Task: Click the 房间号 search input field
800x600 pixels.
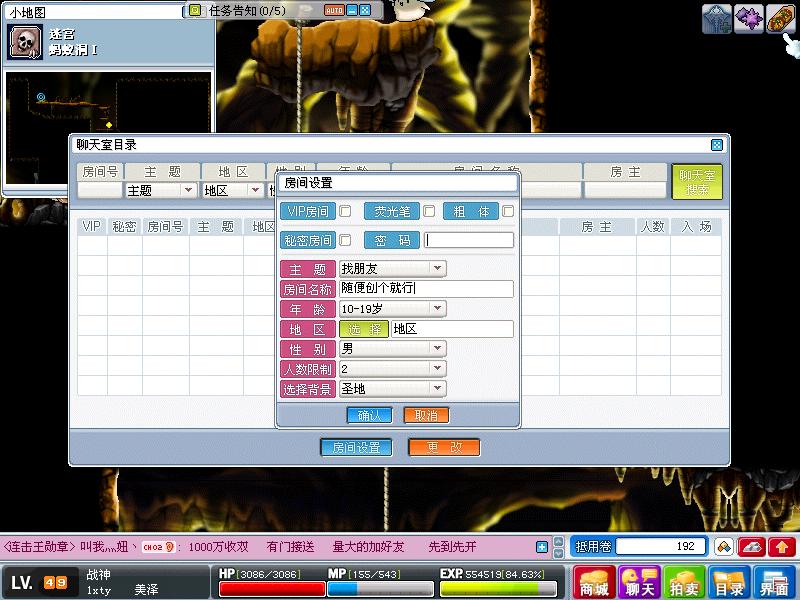Action: tap(100, 190)
